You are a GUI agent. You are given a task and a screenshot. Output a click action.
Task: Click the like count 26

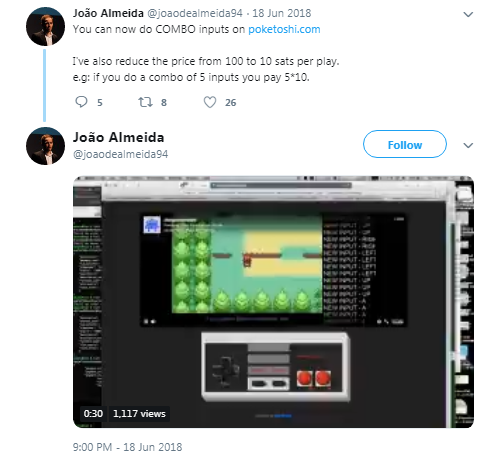point(230,102)
